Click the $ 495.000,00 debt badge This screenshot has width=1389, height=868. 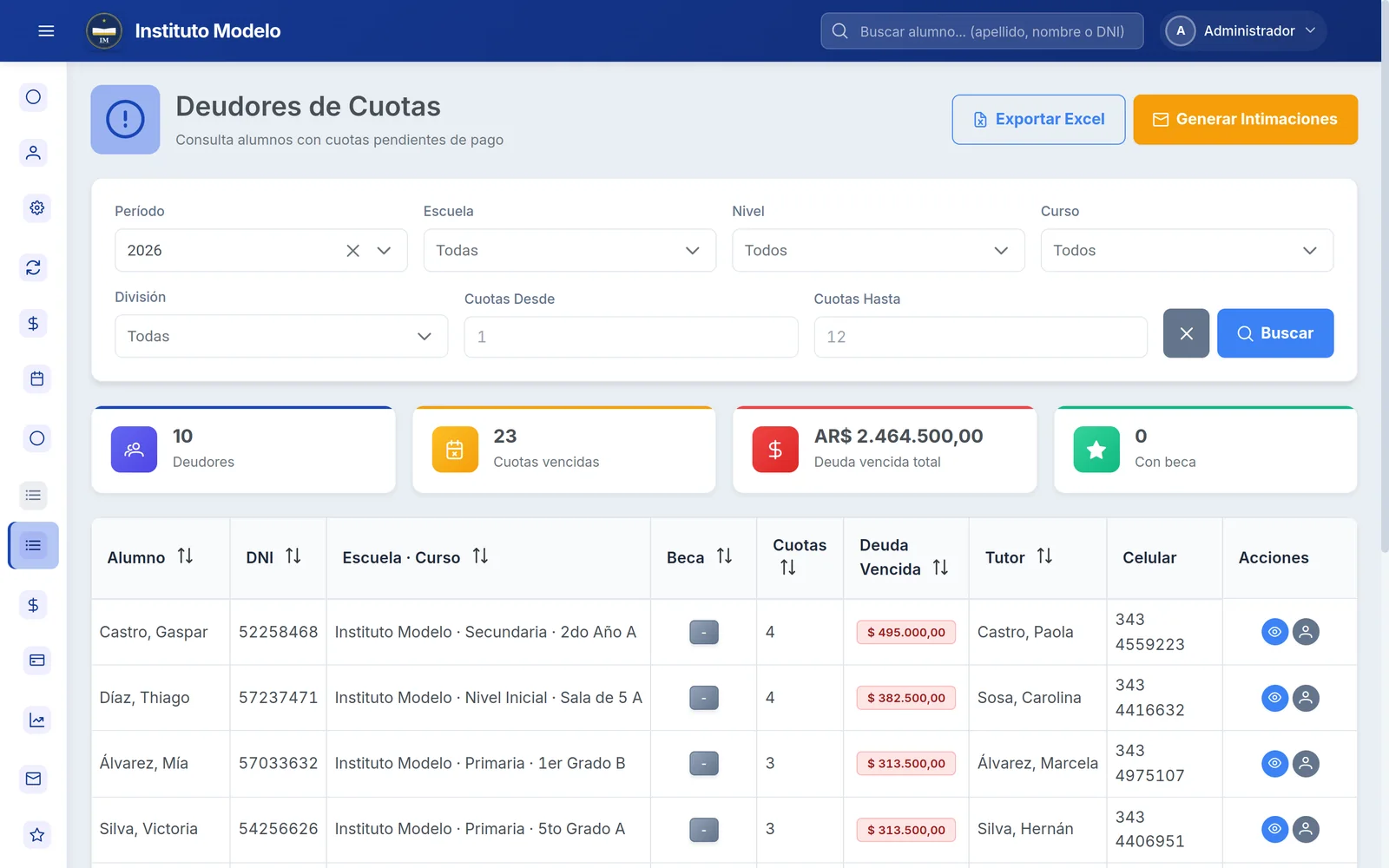tap(906, 632)
